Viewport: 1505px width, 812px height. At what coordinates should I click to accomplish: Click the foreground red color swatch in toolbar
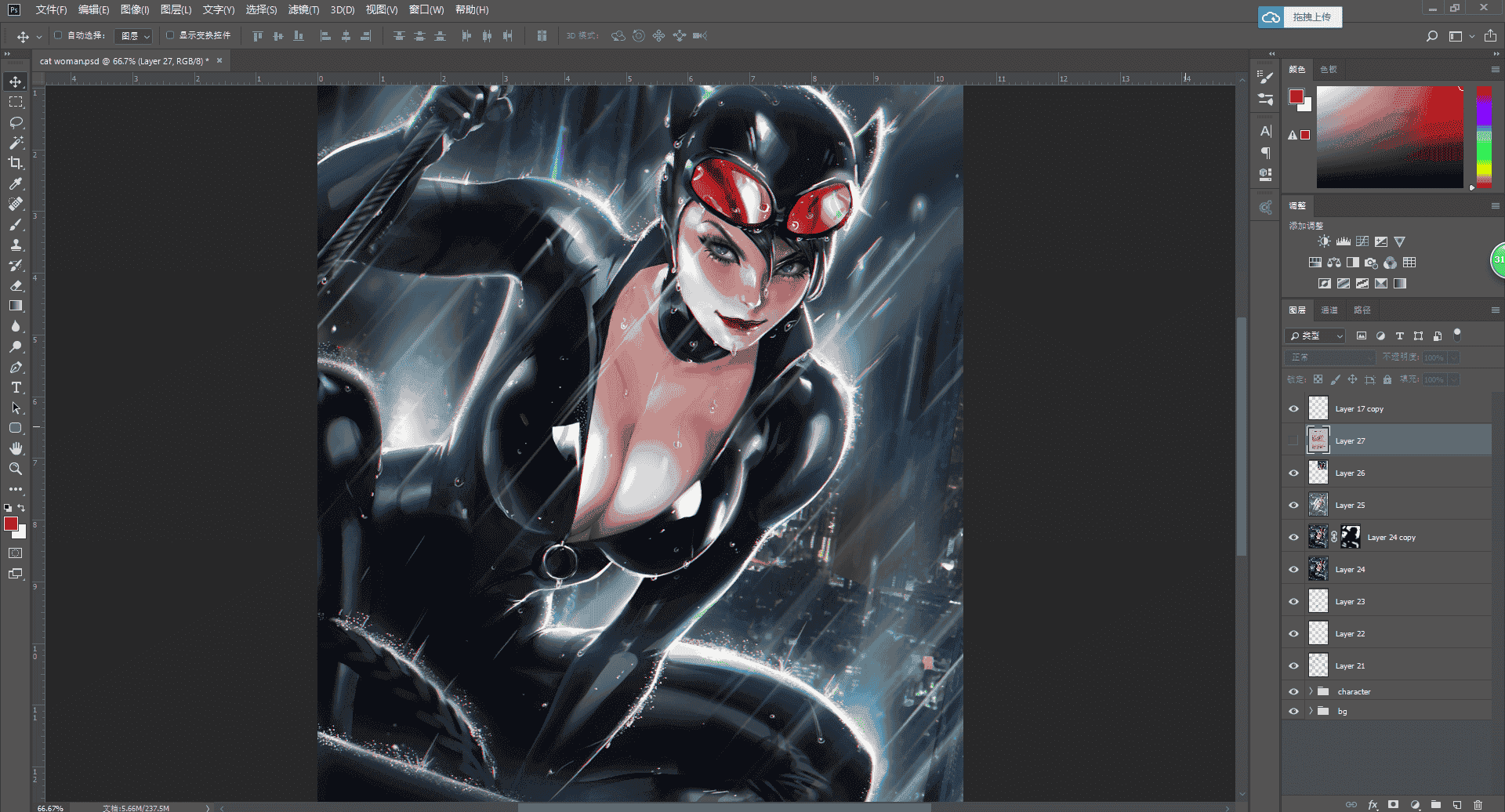pos(11,524)
